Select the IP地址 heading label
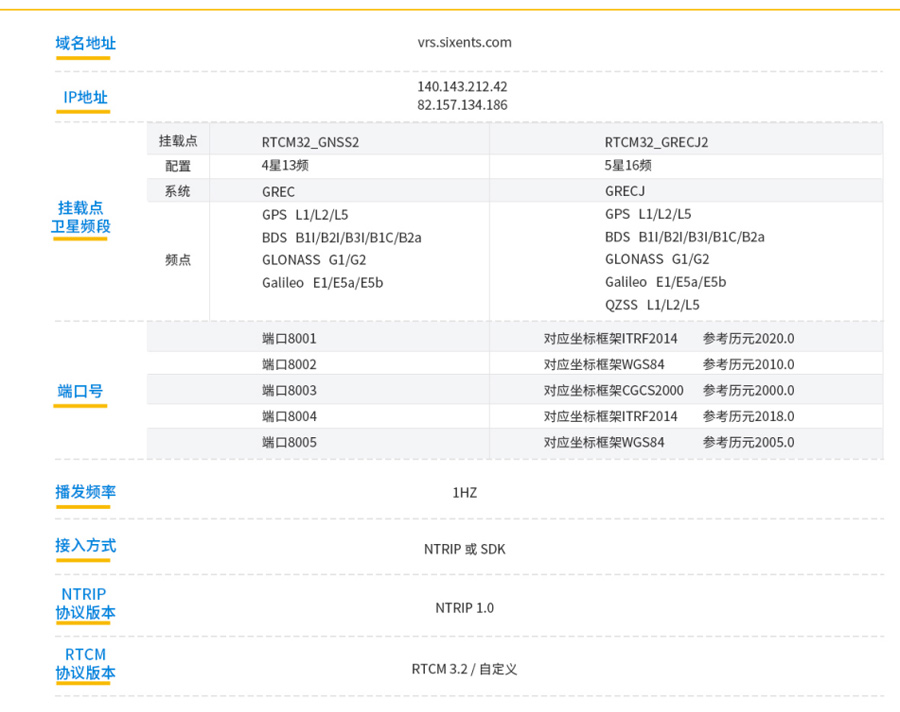The image size is (900, 712). point(85,97)
